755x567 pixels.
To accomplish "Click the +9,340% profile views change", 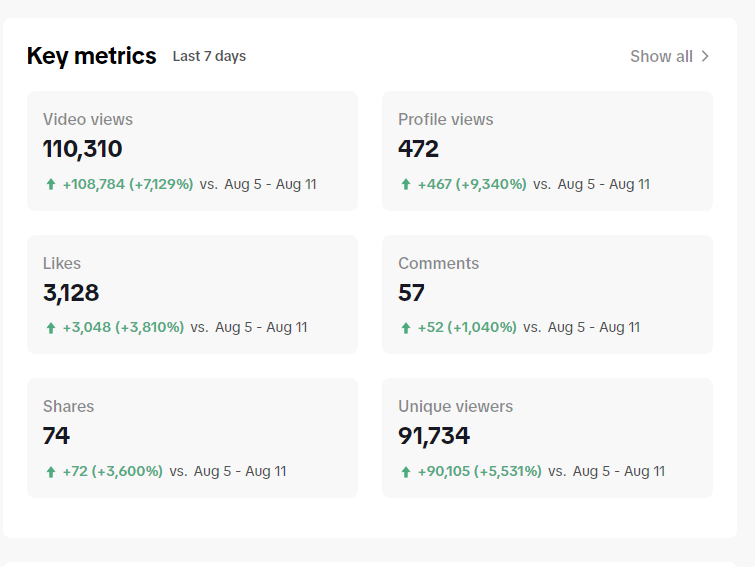I will 491,184.
